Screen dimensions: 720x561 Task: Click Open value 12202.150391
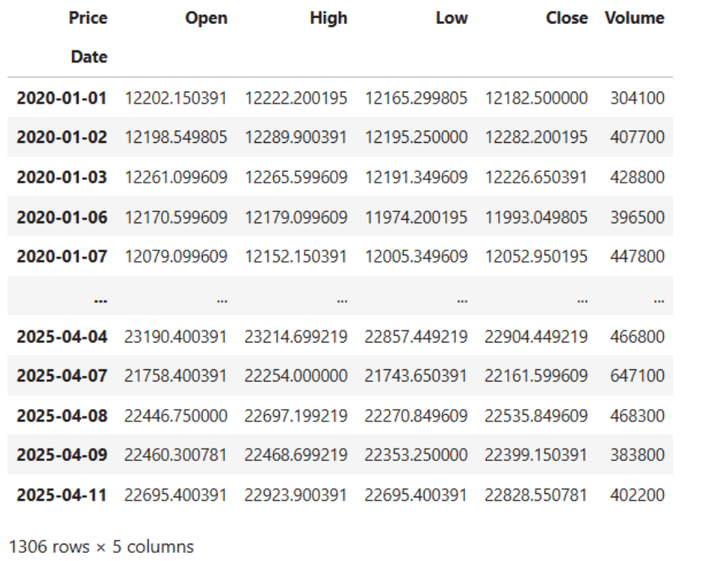(176, 98)
